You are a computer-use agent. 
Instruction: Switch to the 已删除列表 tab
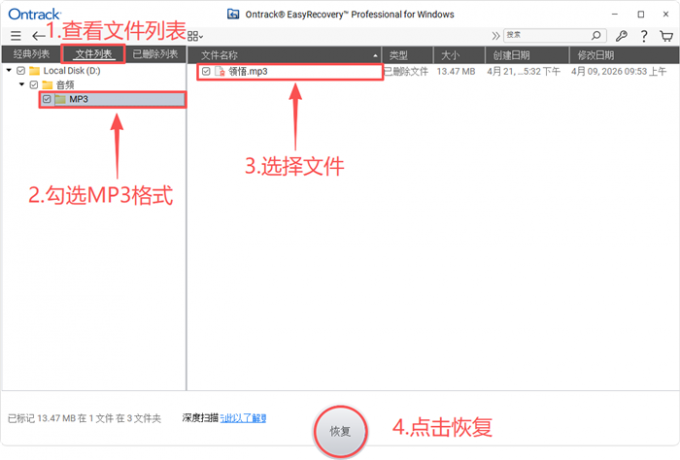[155, 54]
